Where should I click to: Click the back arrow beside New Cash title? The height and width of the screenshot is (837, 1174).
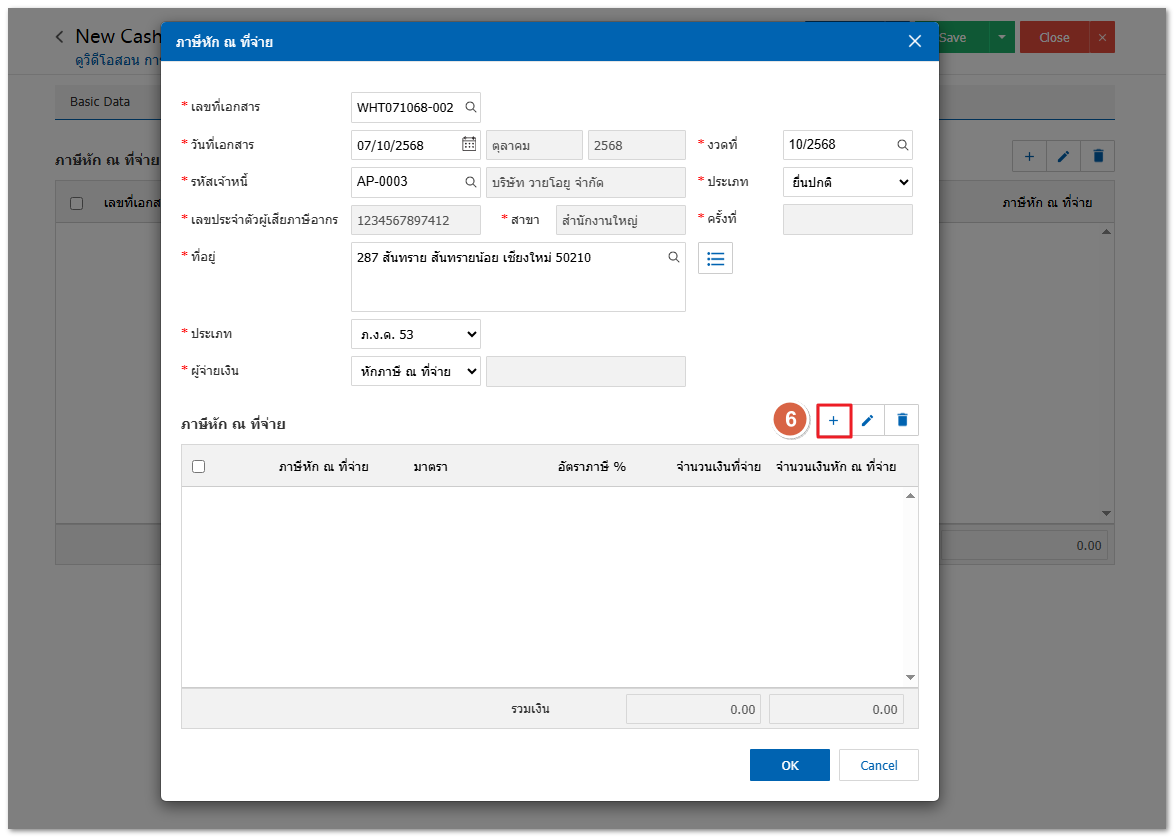[59, 37]
